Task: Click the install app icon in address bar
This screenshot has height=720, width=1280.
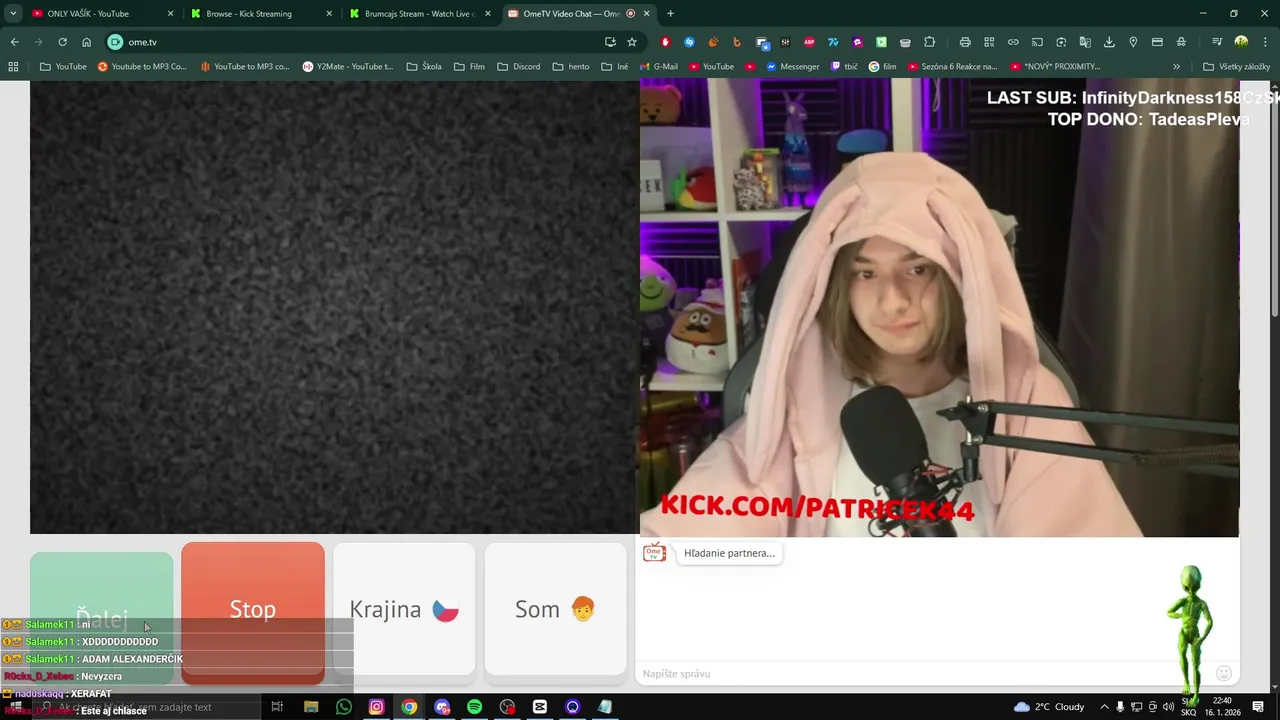Action: coord(610,42)
